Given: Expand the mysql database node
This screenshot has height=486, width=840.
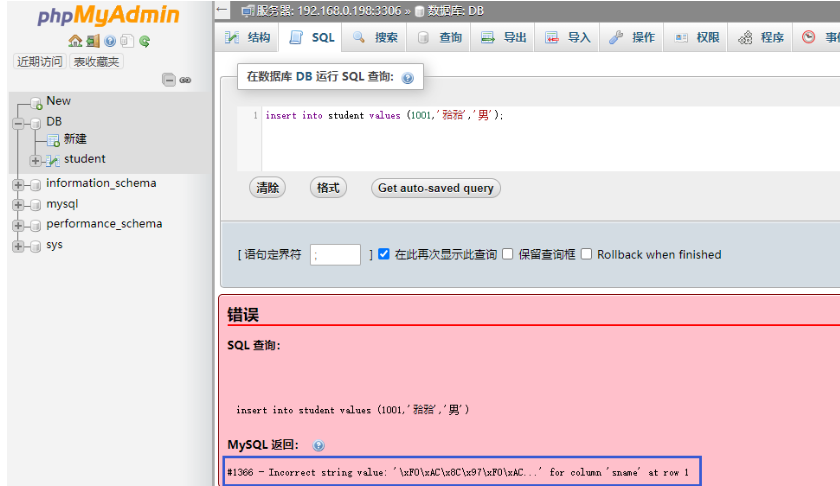Looking at the screenshot, I should [x=18, y=205].
